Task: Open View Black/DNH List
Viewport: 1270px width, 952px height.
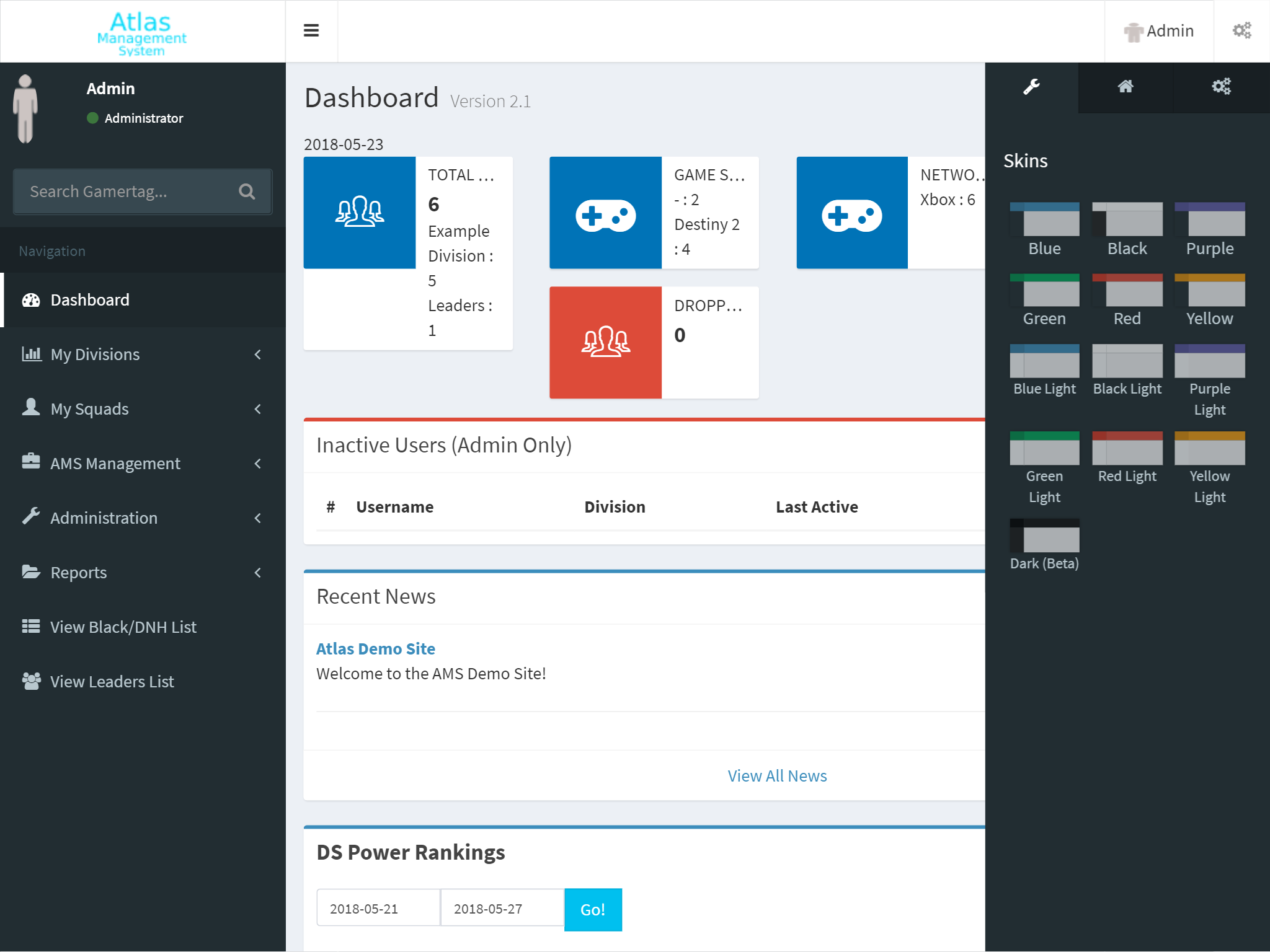Action: (x=123, y=627)
